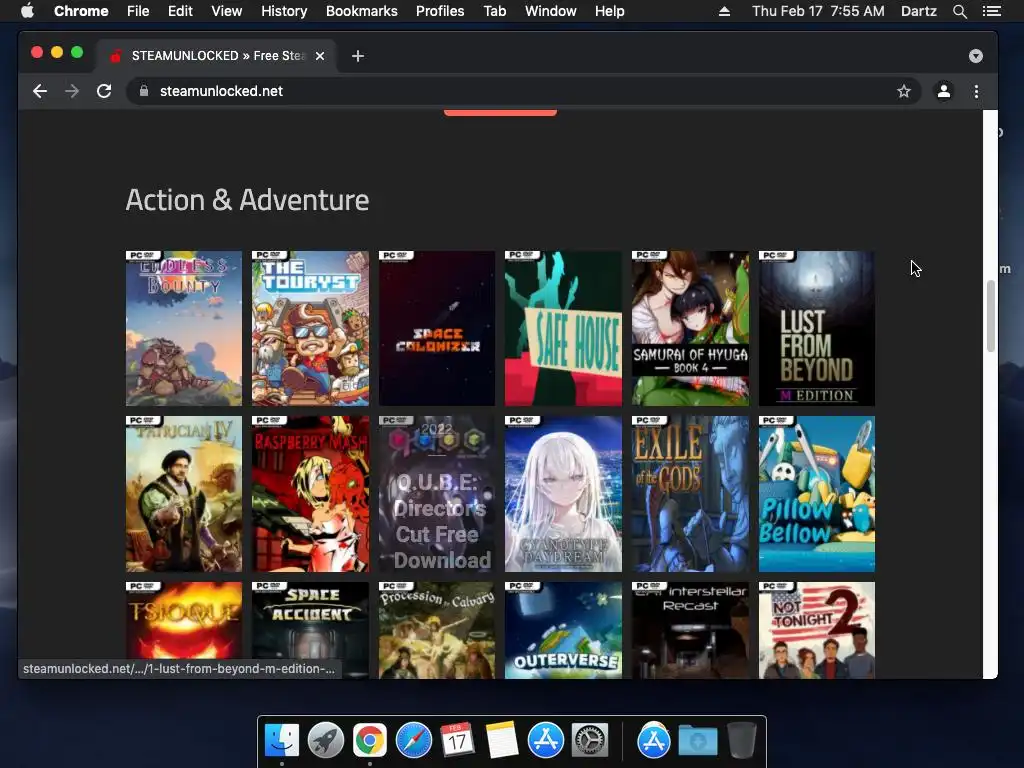This screenshot has width=1024, height=768.
Task: Close the STEAMUNLOCKED tab
Action: coord(320,56)
